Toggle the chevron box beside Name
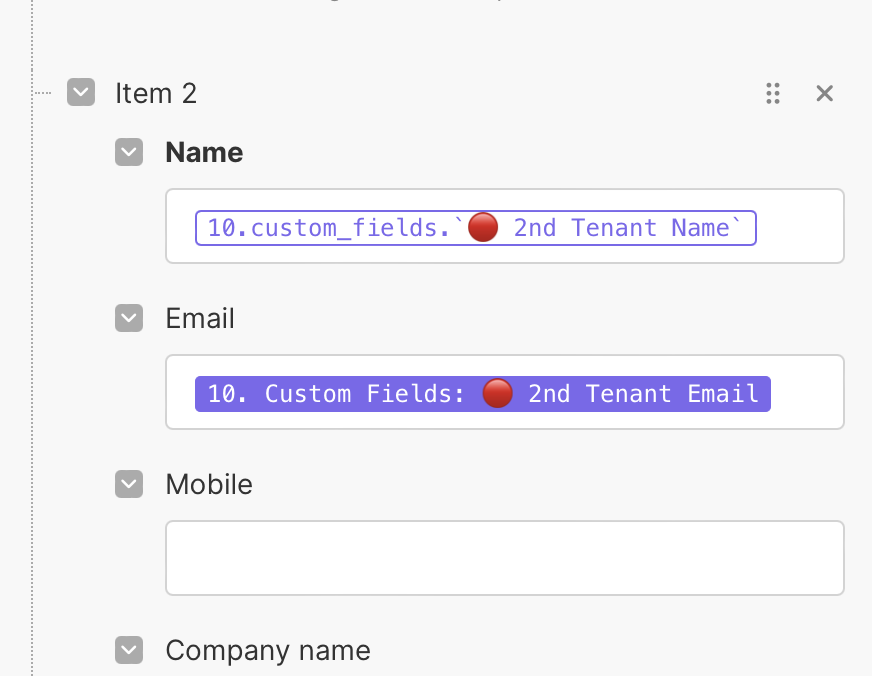 pos(129,152)
